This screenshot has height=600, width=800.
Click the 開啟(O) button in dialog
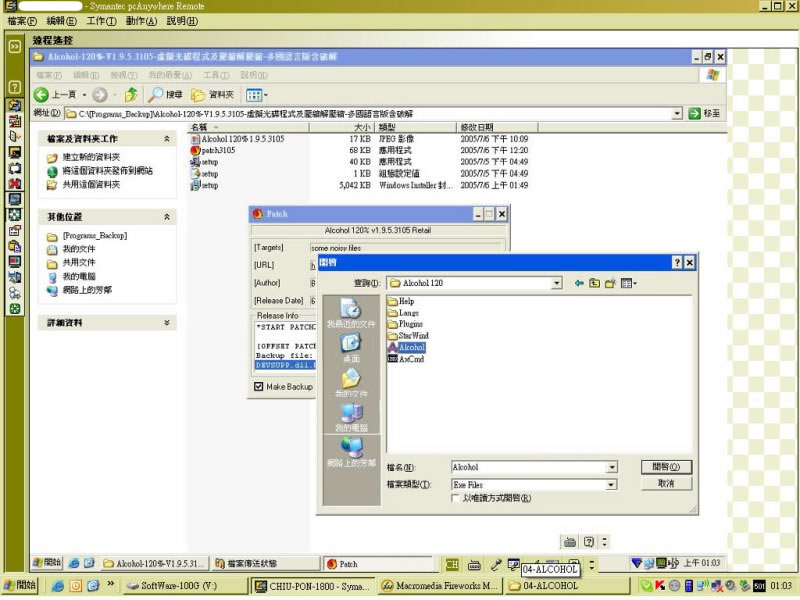click(x=666, y=467)
